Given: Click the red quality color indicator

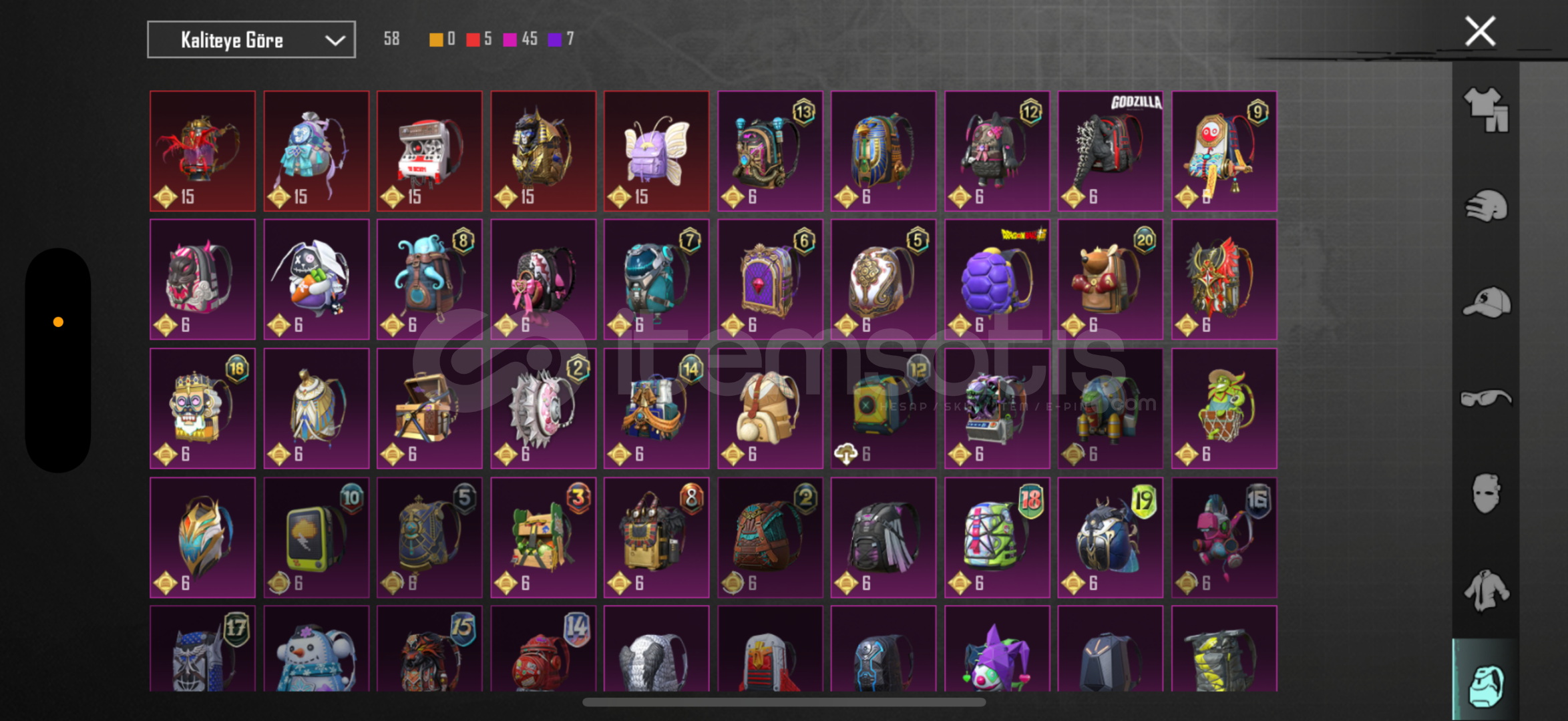Looking at the screenshot, I should 473,39.
